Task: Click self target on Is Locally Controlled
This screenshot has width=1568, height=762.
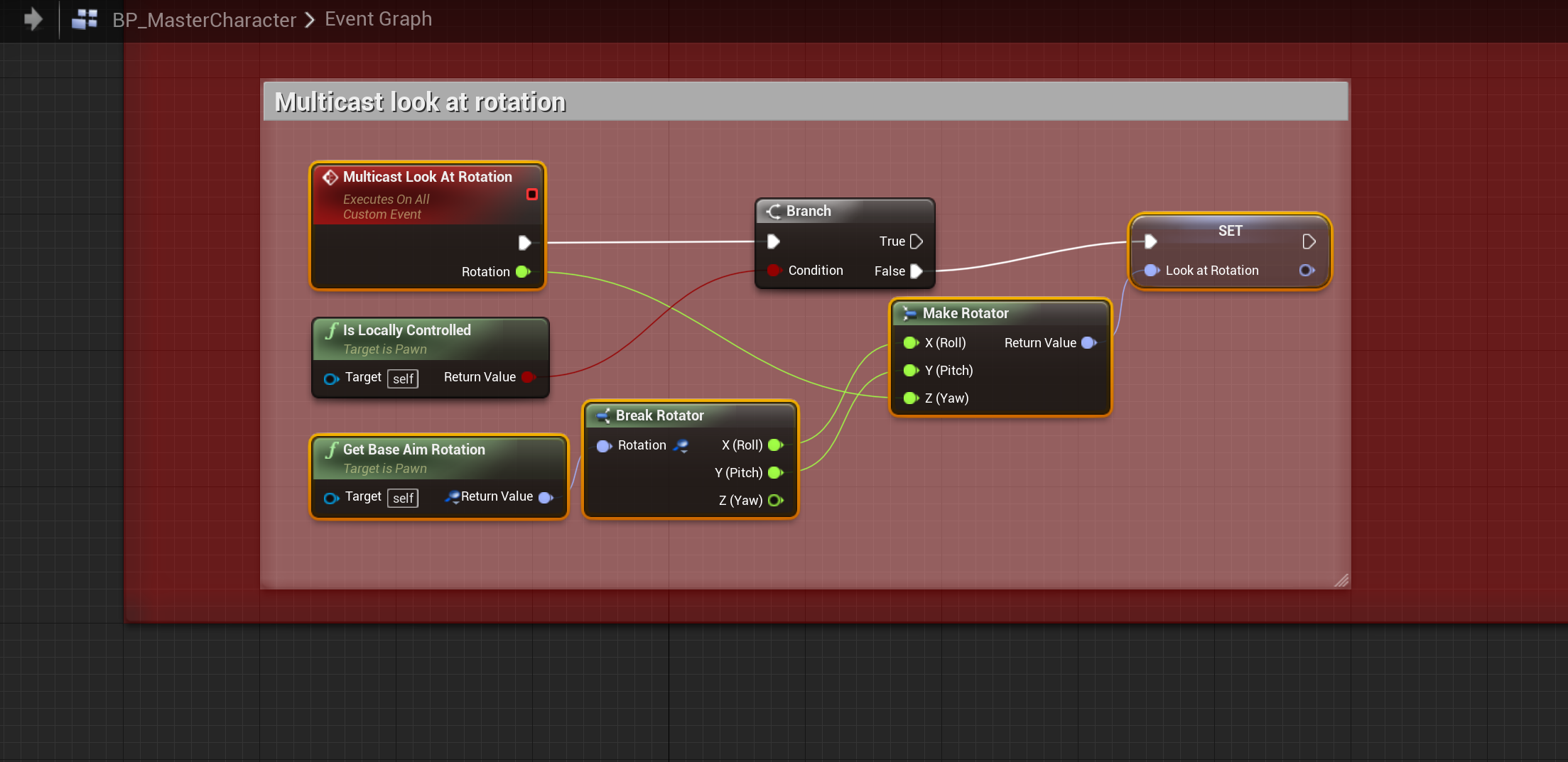Action: pyautogui.click(x=403, y=379)
